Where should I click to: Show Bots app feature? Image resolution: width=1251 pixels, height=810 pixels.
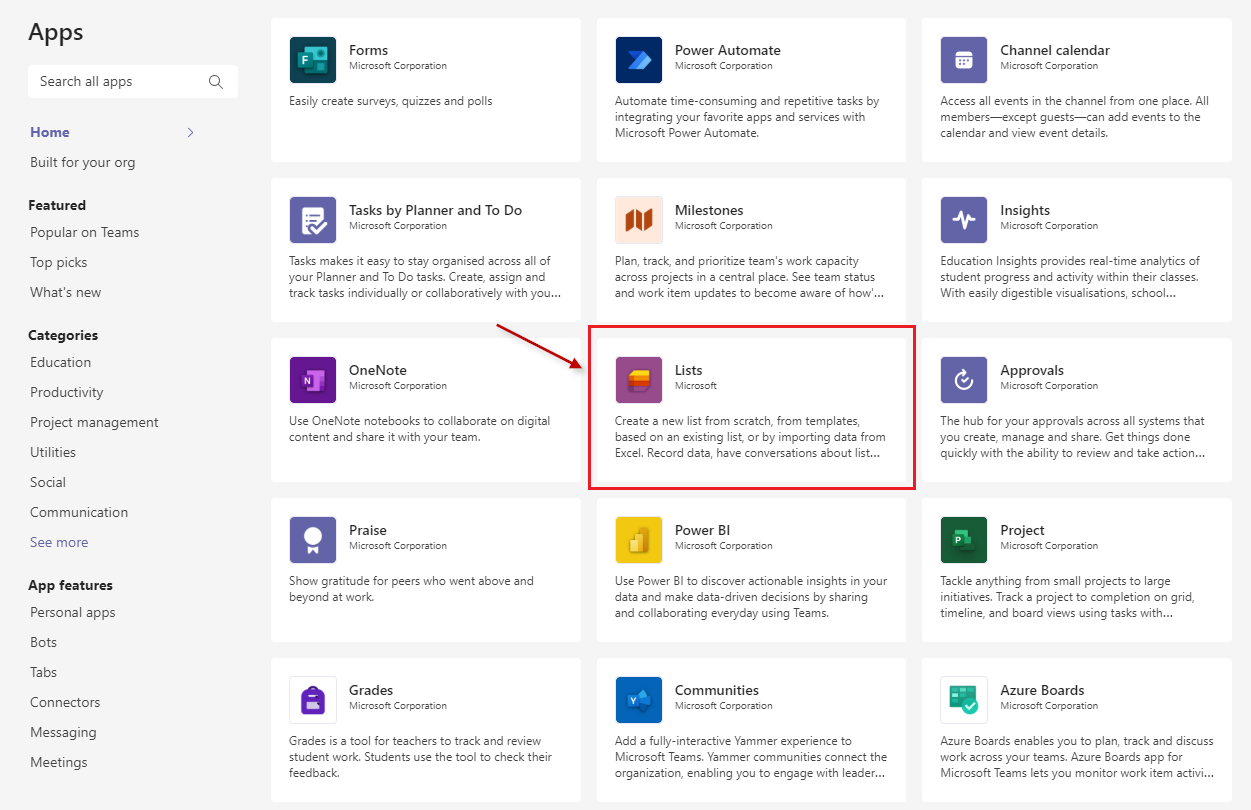[44, 642]
